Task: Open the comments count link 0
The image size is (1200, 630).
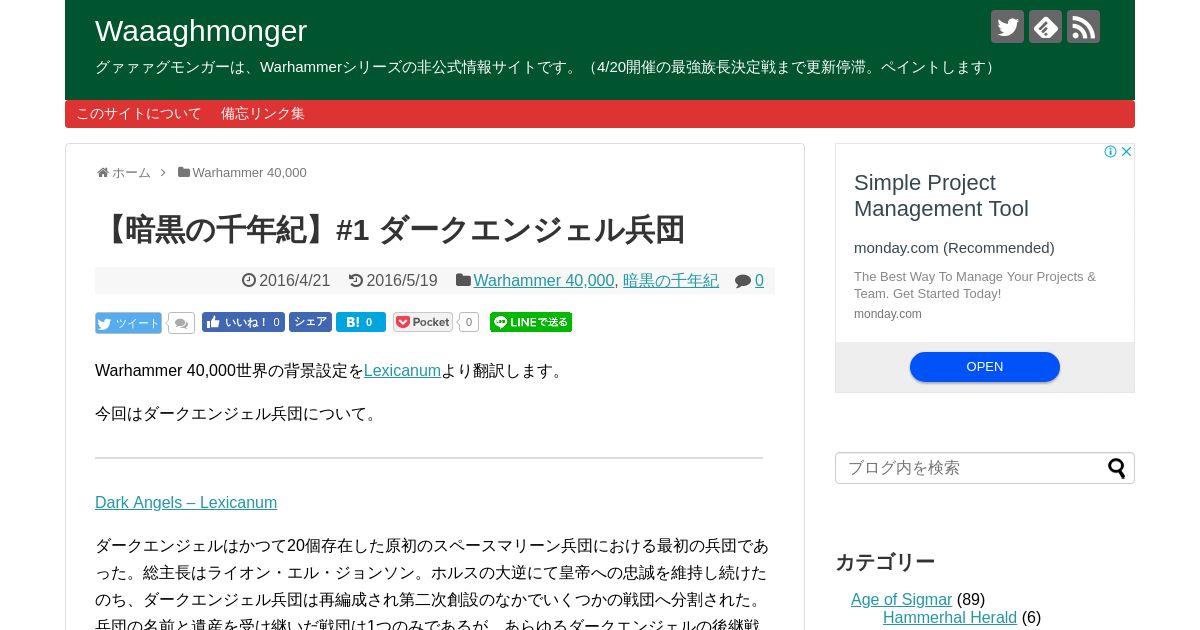Action: click(x=759, y=281)
